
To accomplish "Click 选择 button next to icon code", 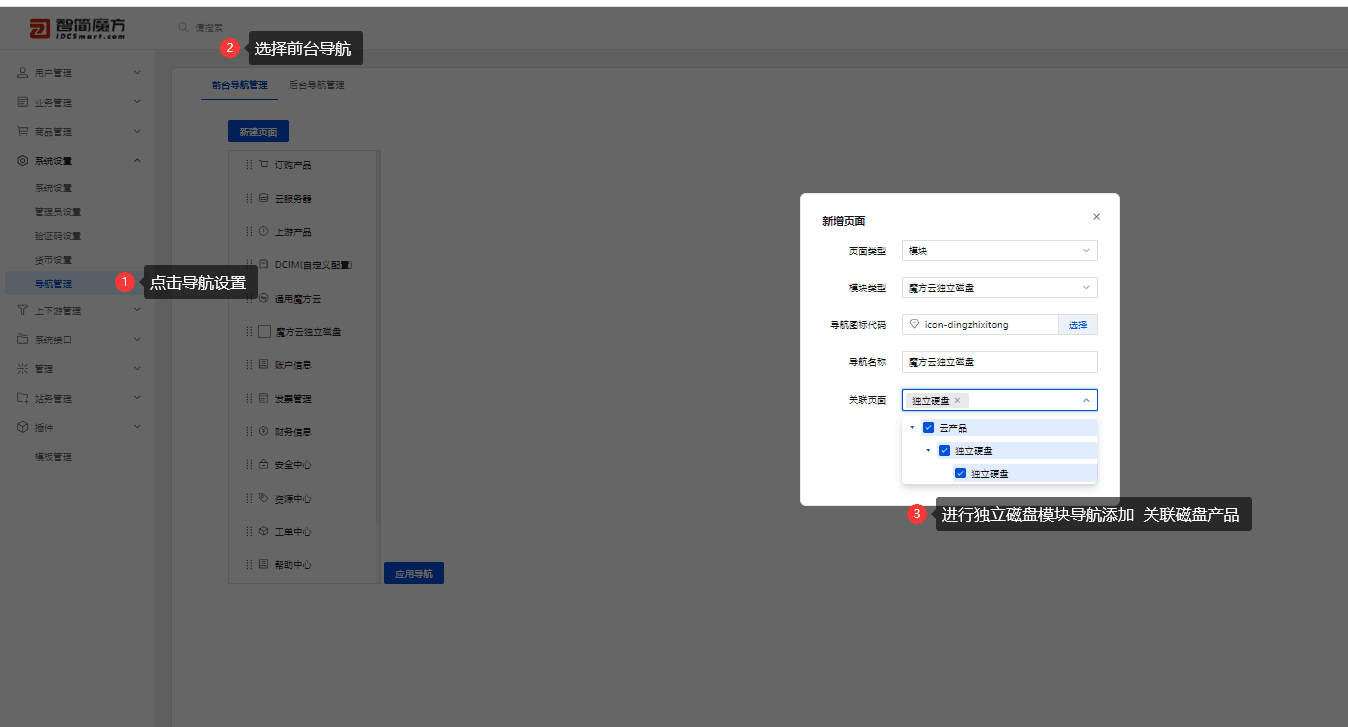I will (x=1078, y=325).
